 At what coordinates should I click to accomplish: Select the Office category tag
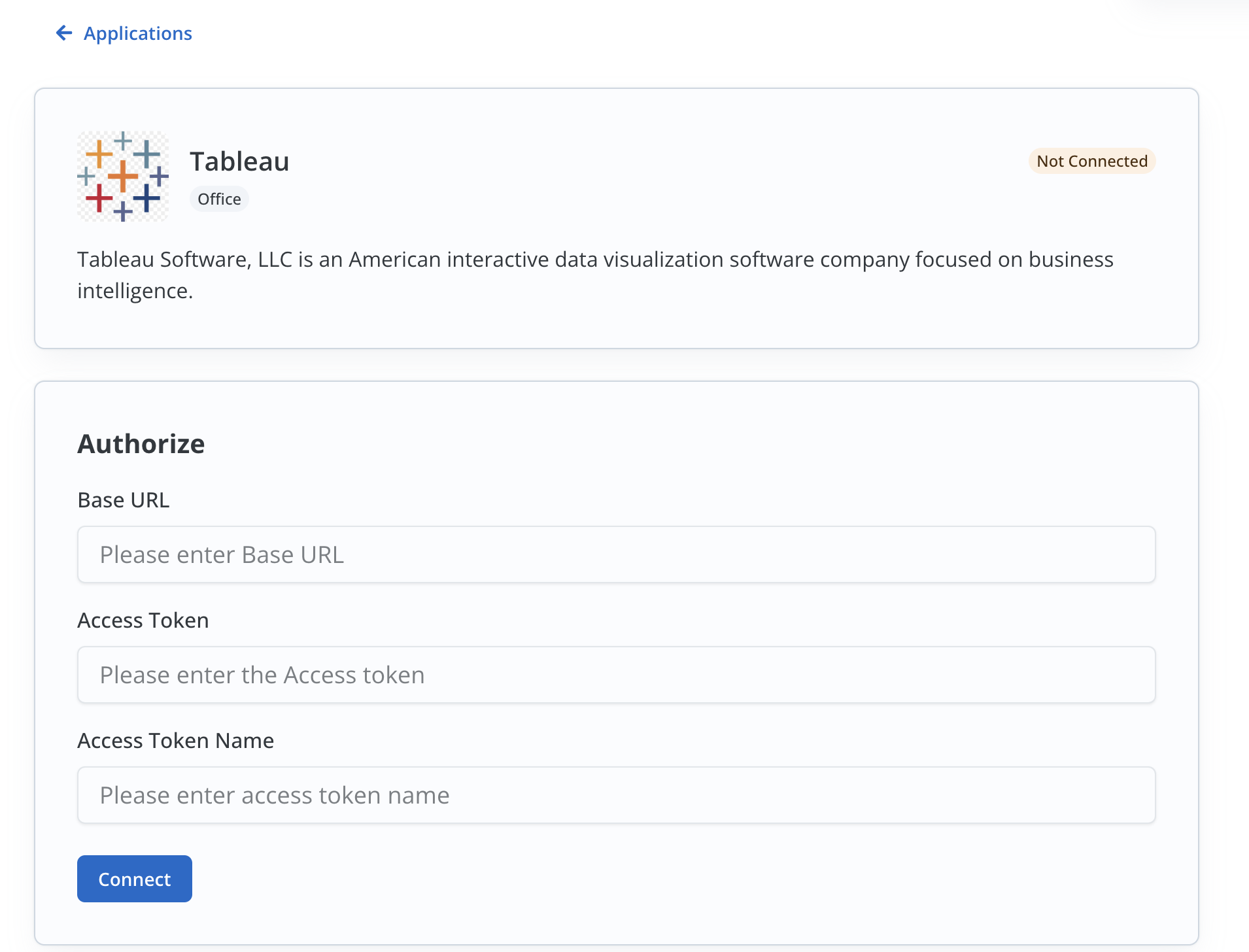pyautogui.click(x=219, y=199)
